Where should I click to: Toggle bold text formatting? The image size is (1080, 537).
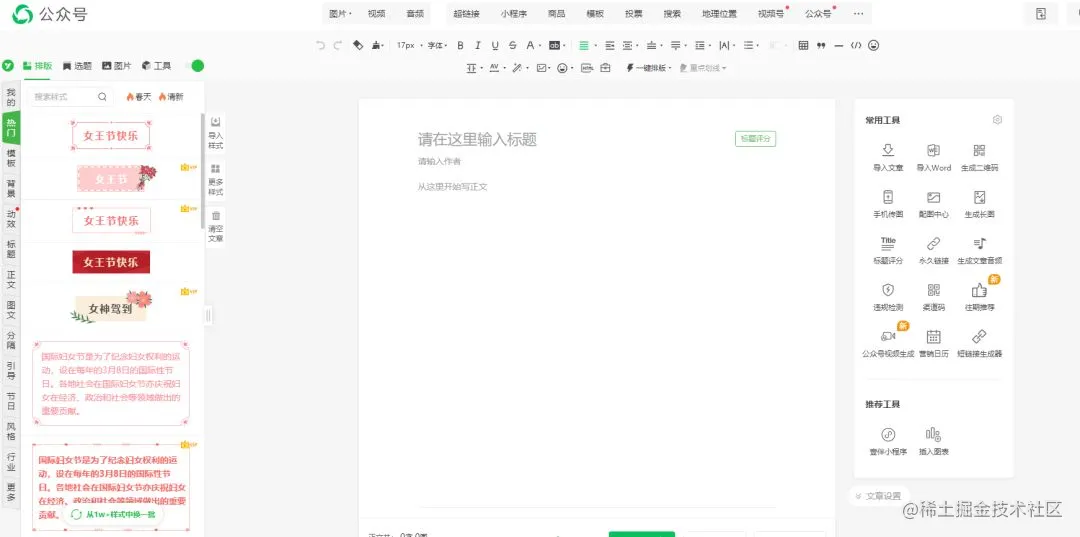pyautogui.click(x=460, y=45)
